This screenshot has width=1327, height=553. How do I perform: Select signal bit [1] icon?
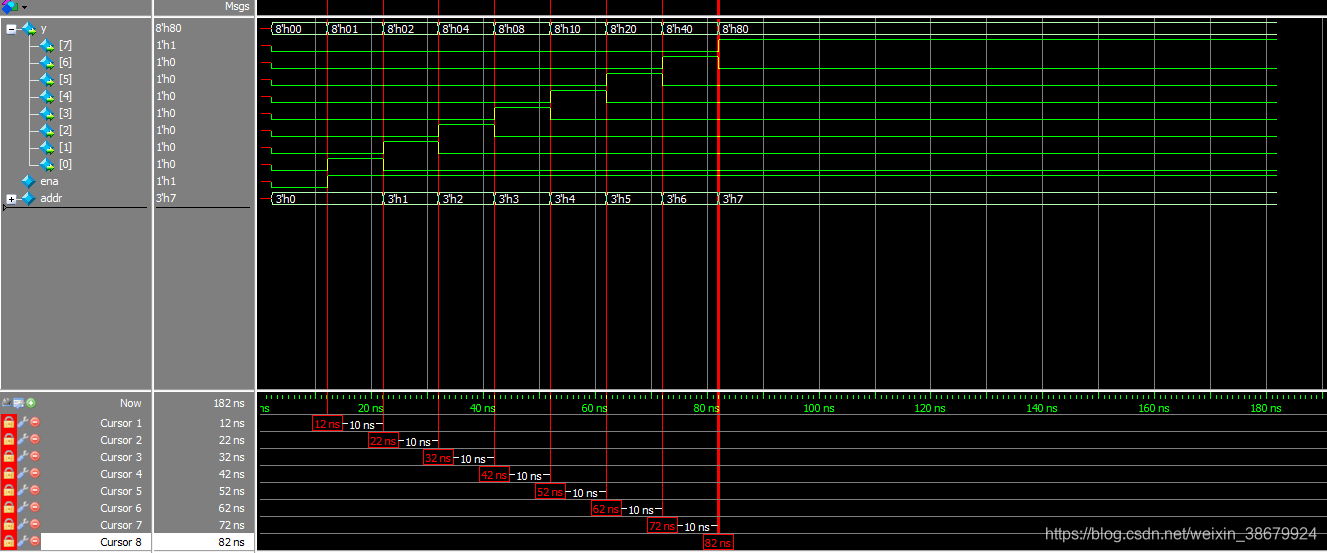coord(47,147)
